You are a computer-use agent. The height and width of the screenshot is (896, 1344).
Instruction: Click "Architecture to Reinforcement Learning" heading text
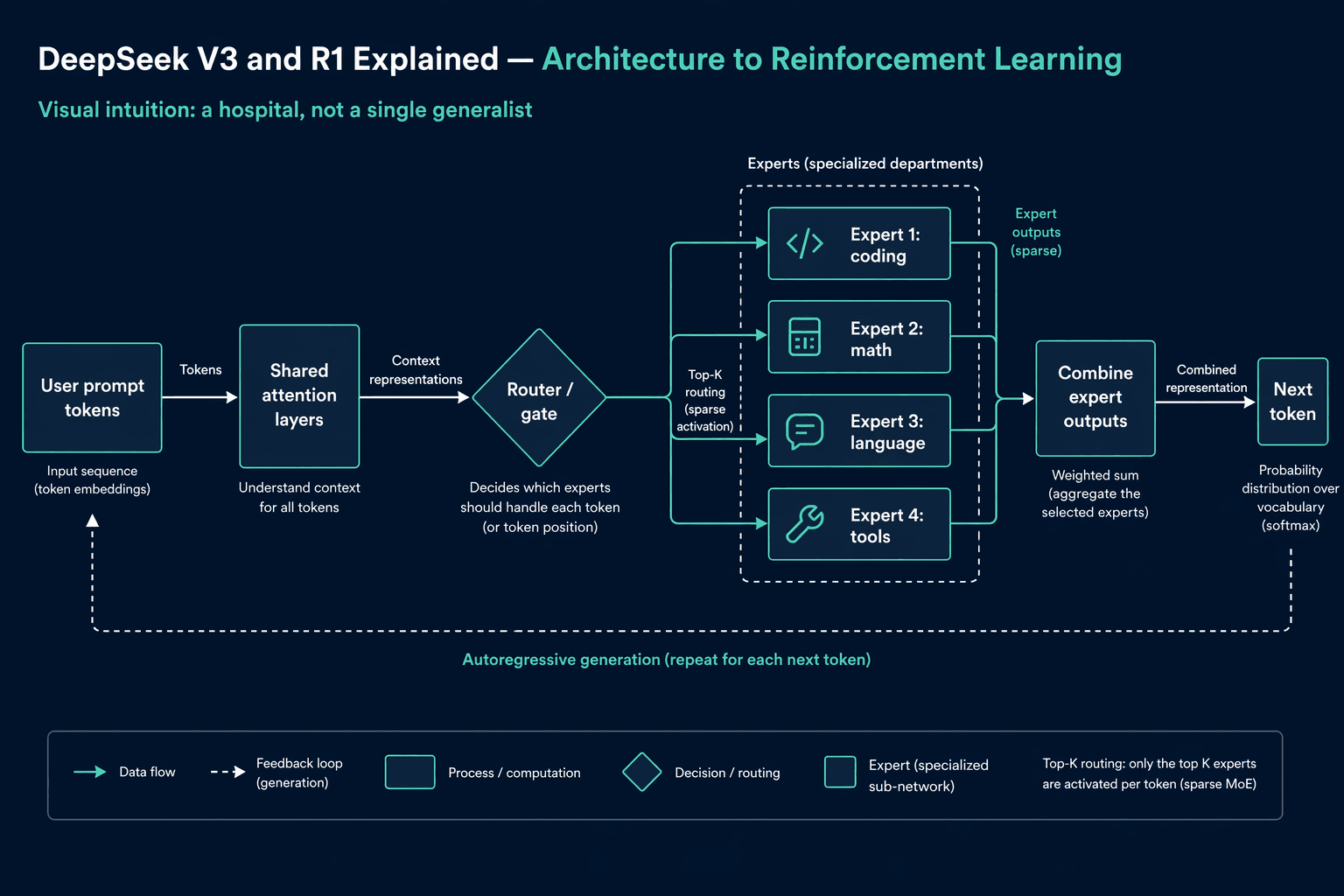tap(832, 59)
